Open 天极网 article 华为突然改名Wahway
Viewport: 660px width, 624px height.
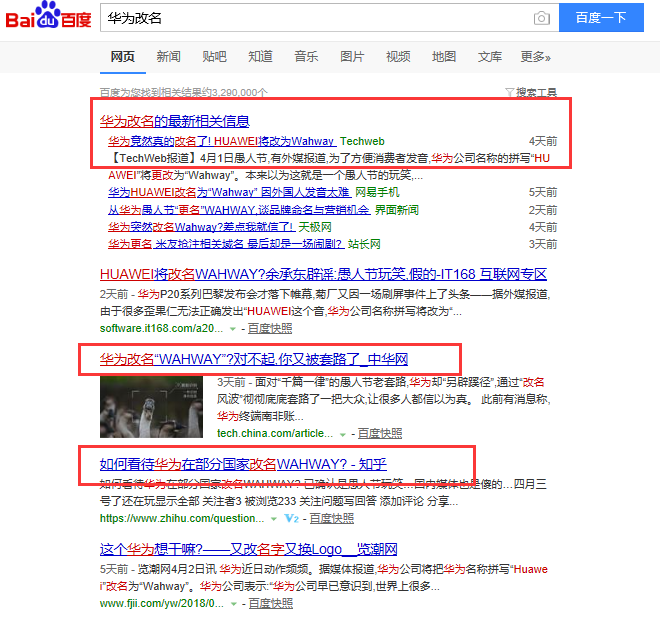[x=202, y=227]
